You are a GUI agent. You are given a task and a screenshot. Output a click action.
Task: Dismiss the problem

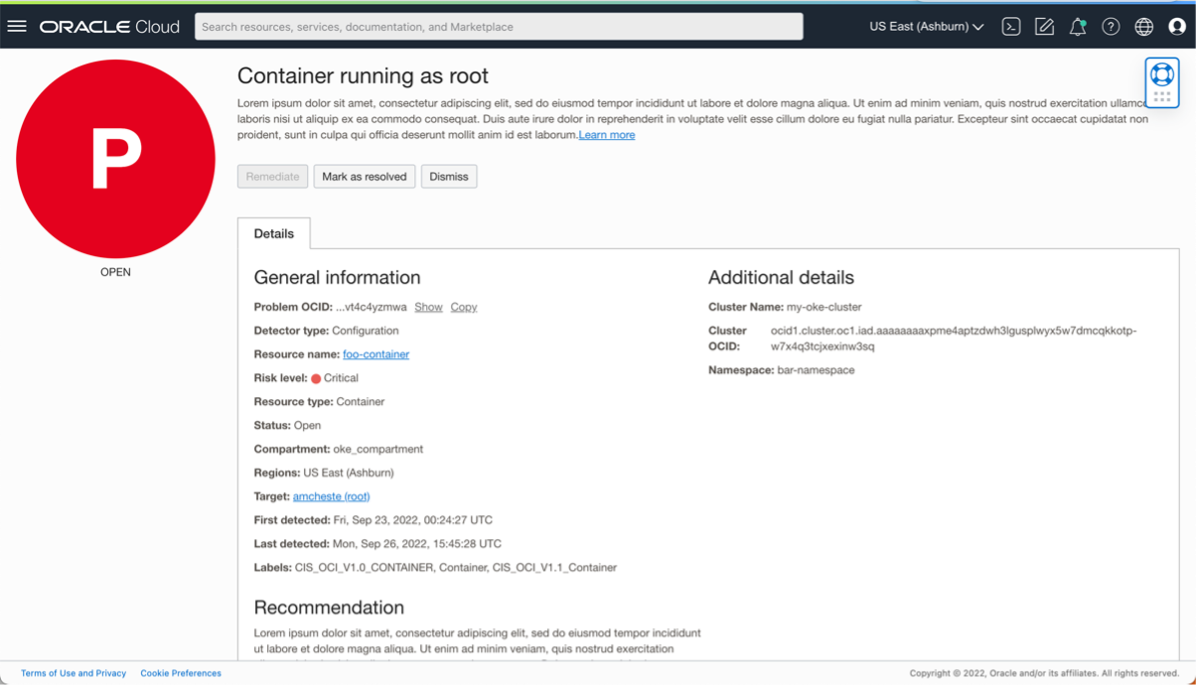coord(448,176)
